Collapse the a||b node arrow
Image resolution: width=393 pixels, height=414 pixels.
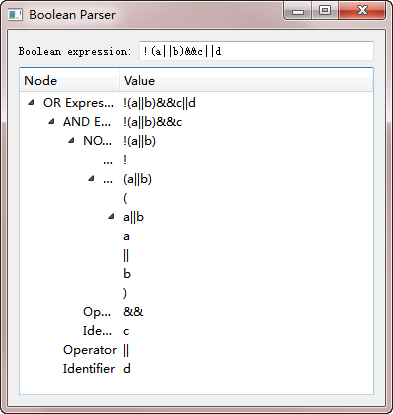(111, 217)
